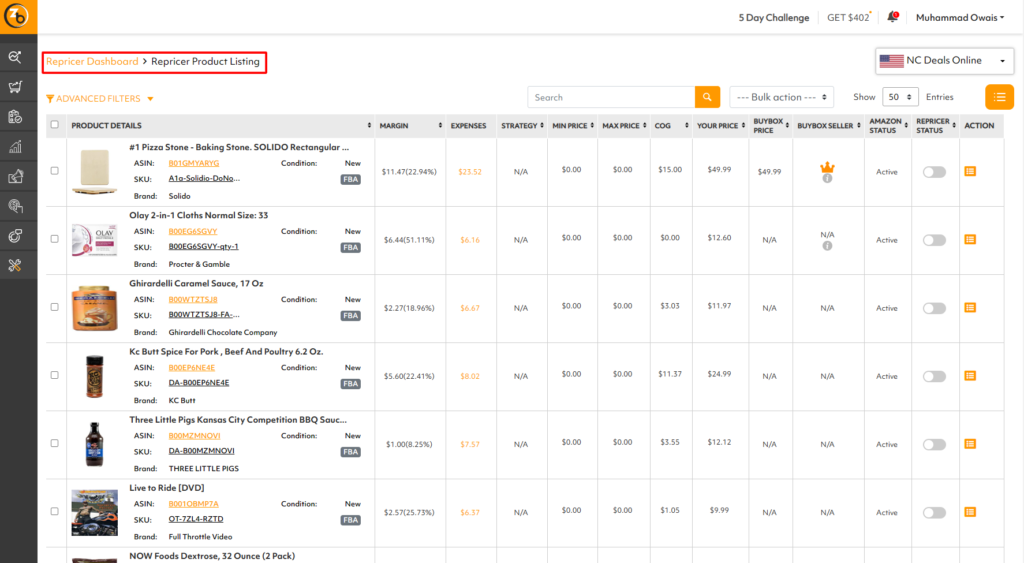Image resolution: width=1024 pixels, height=563 pixels.
Task: Click info icon under Pizza Stone crown
Action: coord(827,178)
